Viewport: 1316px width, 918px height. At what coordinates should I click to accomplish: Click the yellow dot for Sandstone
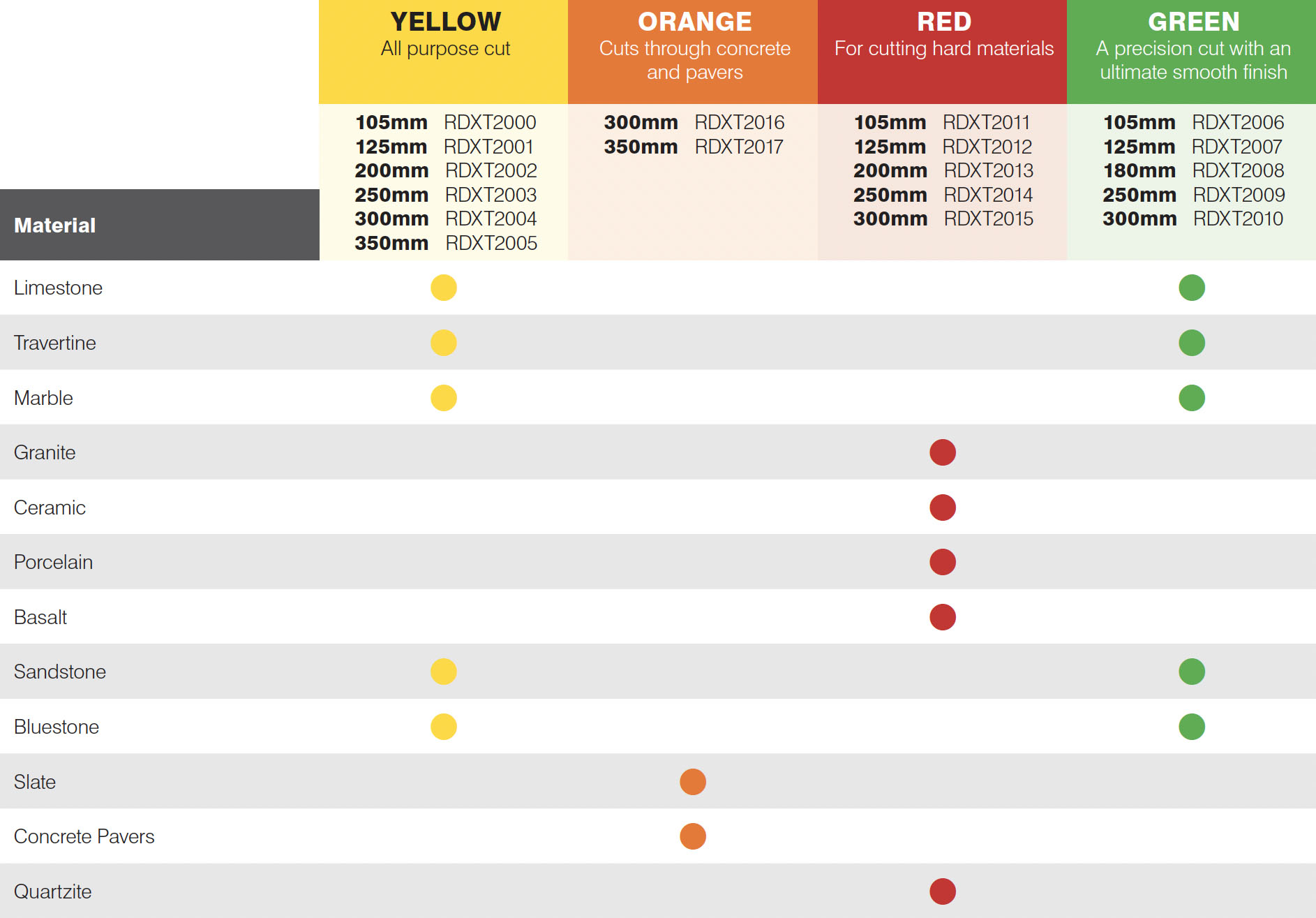coord(444,672)
